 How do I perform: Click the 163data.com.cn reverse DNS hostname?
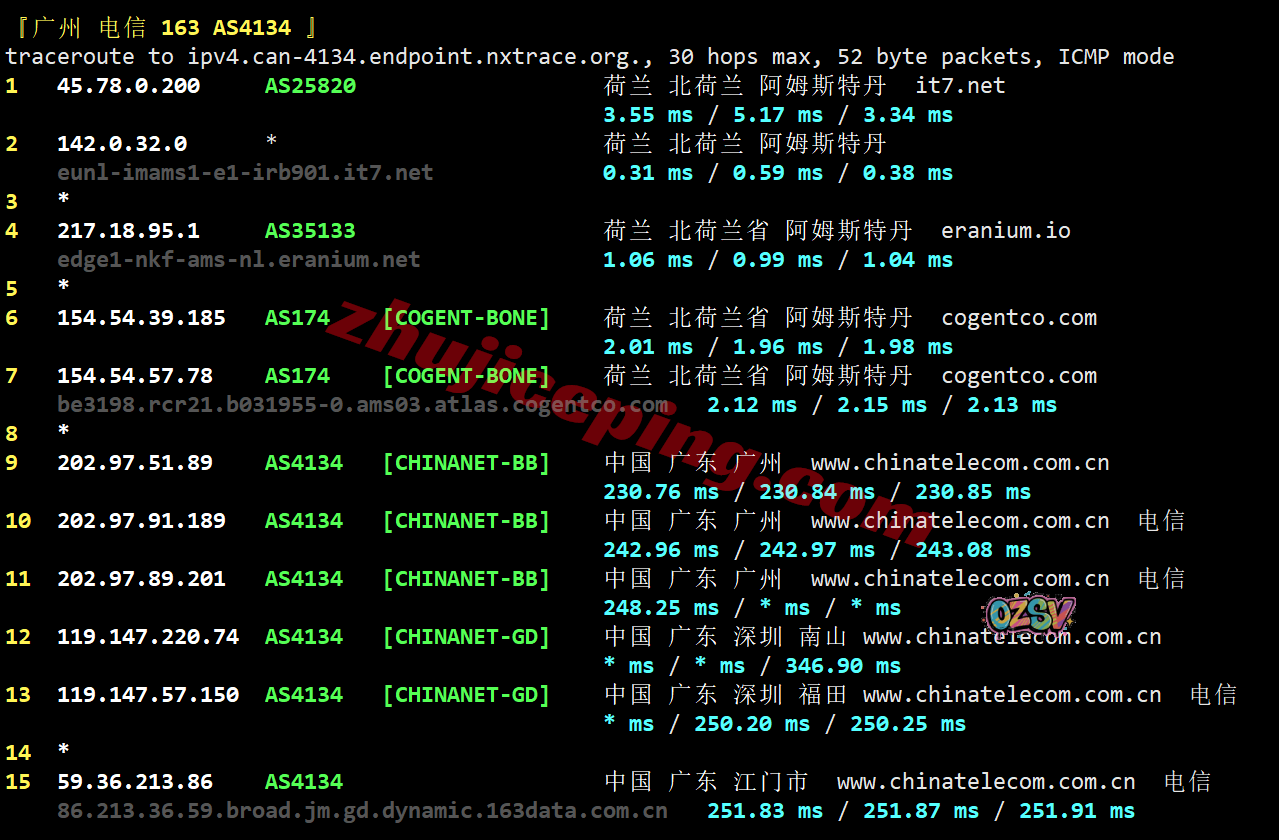362,811
